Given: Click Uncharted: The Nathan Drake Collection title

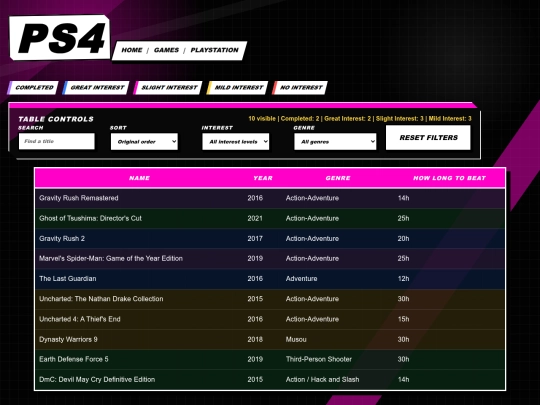Looking at the screenshot, I should pyautogui.click(x=101, y=299).
